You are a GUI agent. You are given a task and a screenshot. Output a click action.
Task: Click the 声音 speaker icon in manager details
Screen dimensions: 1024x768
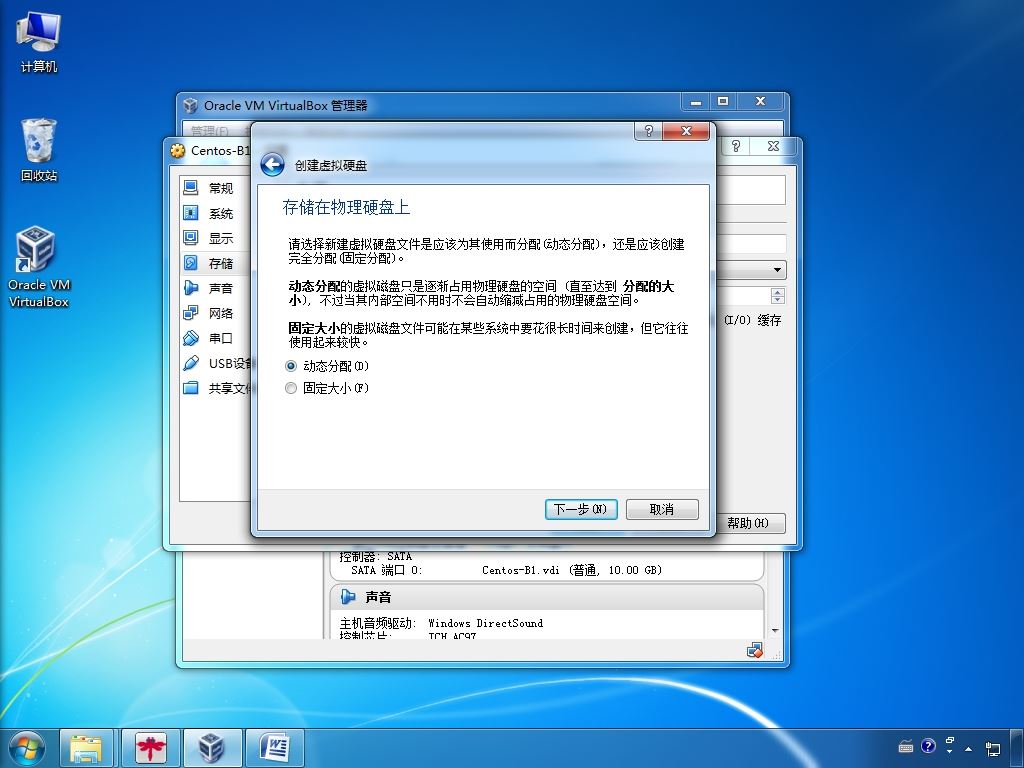click(x=349, y=597)
